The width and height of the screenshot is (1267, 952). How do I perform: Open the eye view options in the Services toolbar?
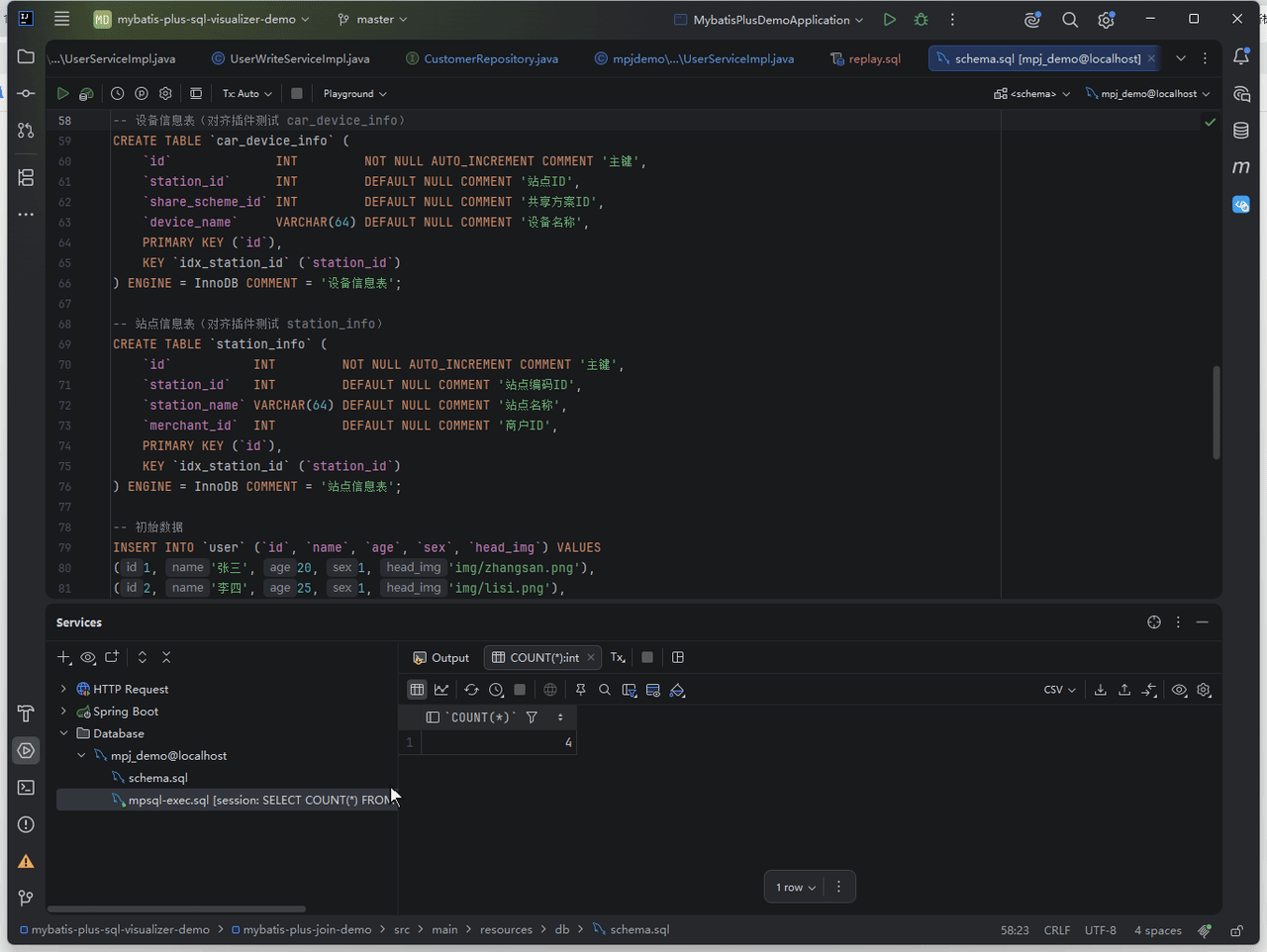[x=88, y=657]
